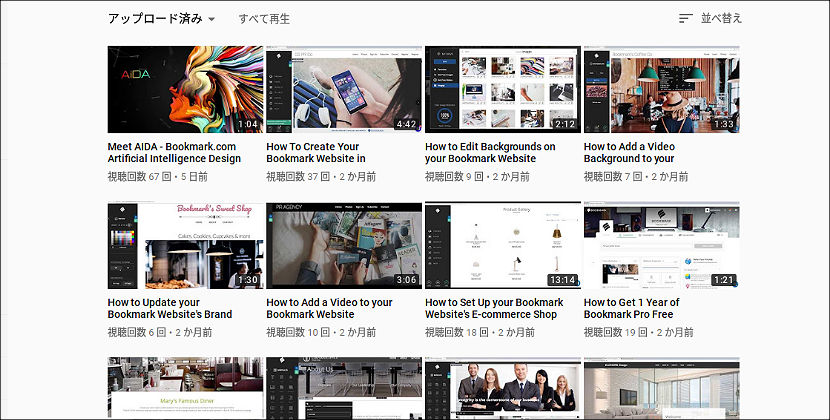
Task: Open the Mary's Famous Diner video thumbnail
Action: pyautogui.click(x=185, y=388)
